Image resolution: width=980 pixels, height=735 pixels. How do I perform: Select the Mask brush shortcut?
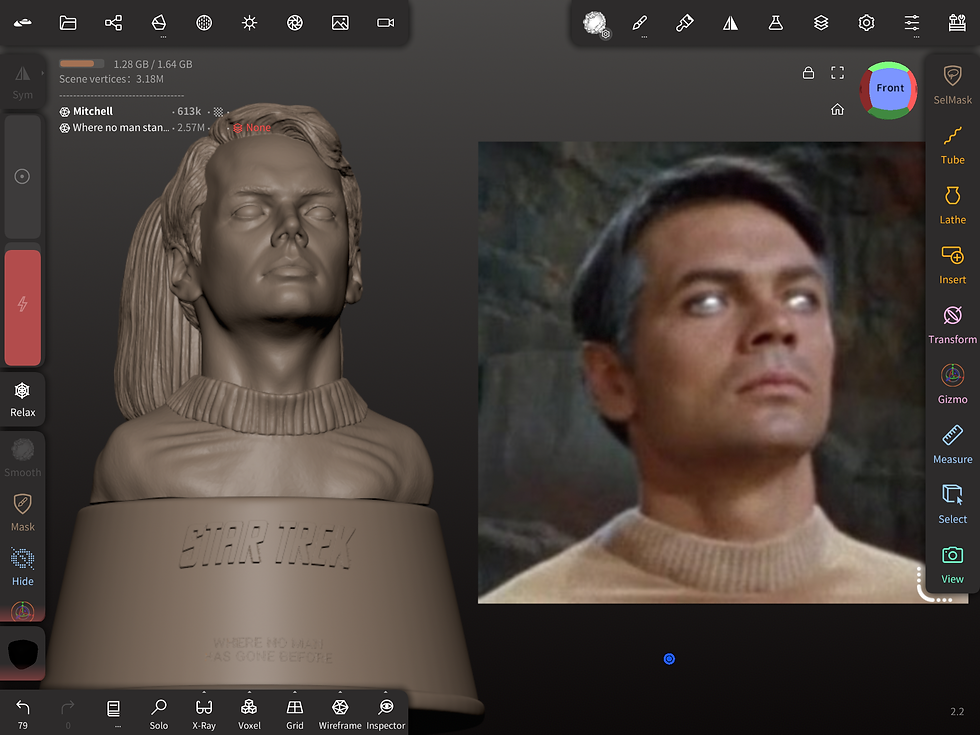click(x=22, y=512)
